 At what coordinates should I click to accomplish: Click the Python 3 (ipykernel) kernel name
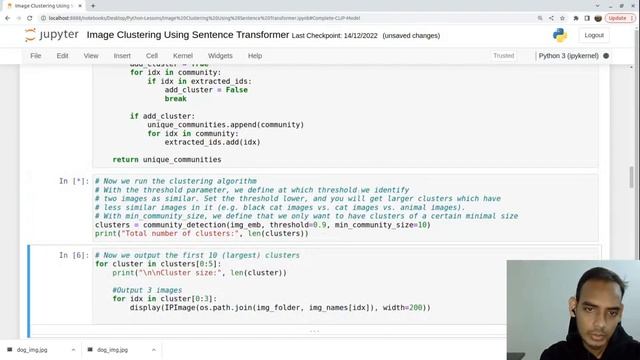[568, 56]
